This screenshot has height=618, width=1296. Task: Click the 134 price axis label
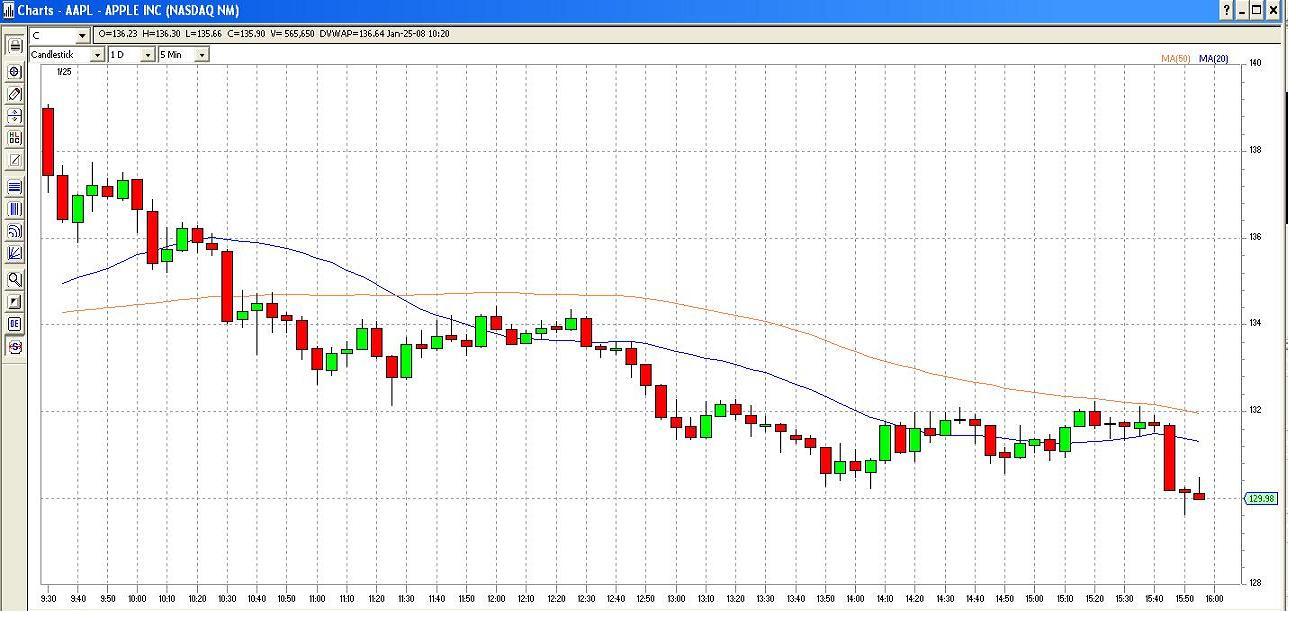[1255, 323]
